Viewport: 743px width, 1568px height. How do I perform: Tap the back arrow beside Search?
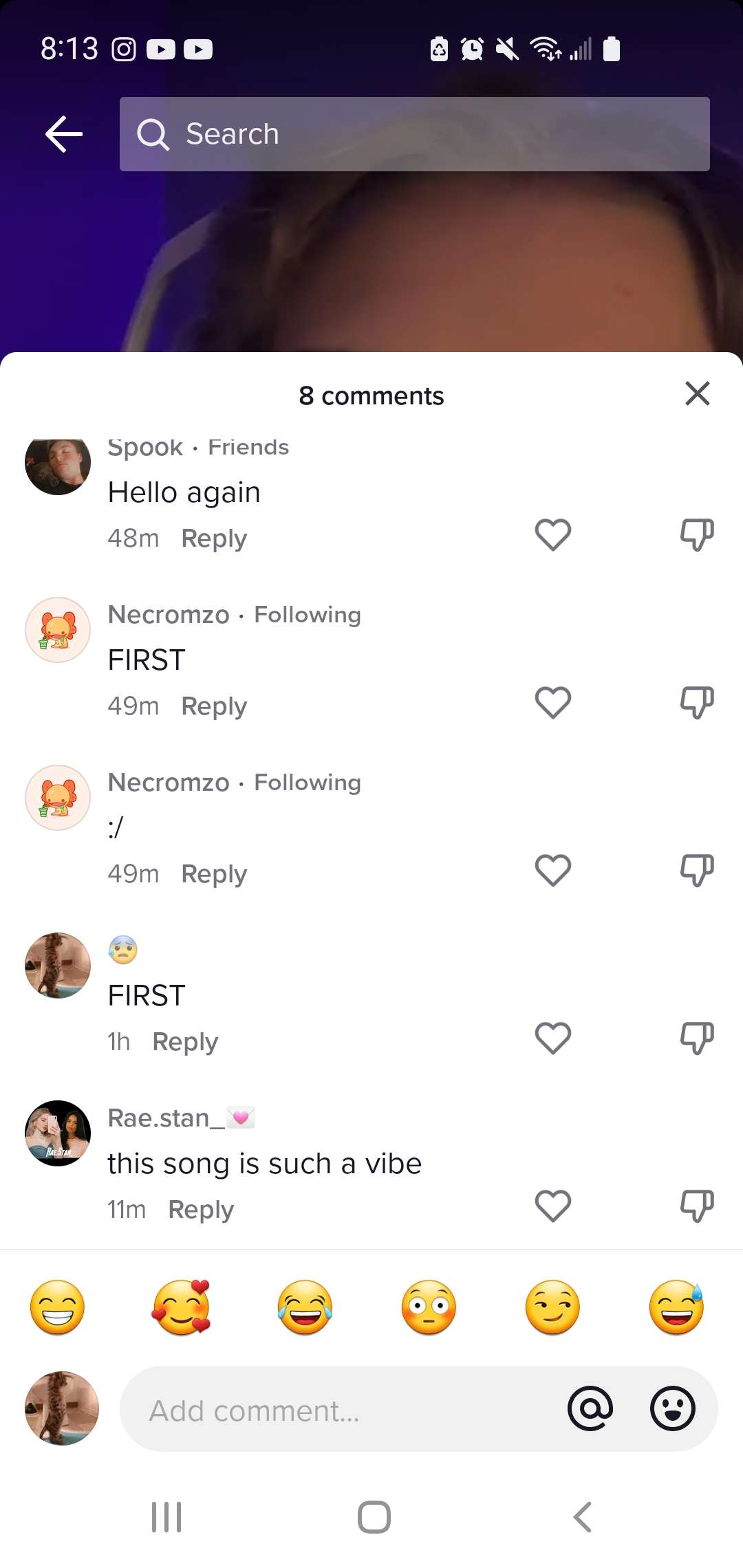(64, 133)
